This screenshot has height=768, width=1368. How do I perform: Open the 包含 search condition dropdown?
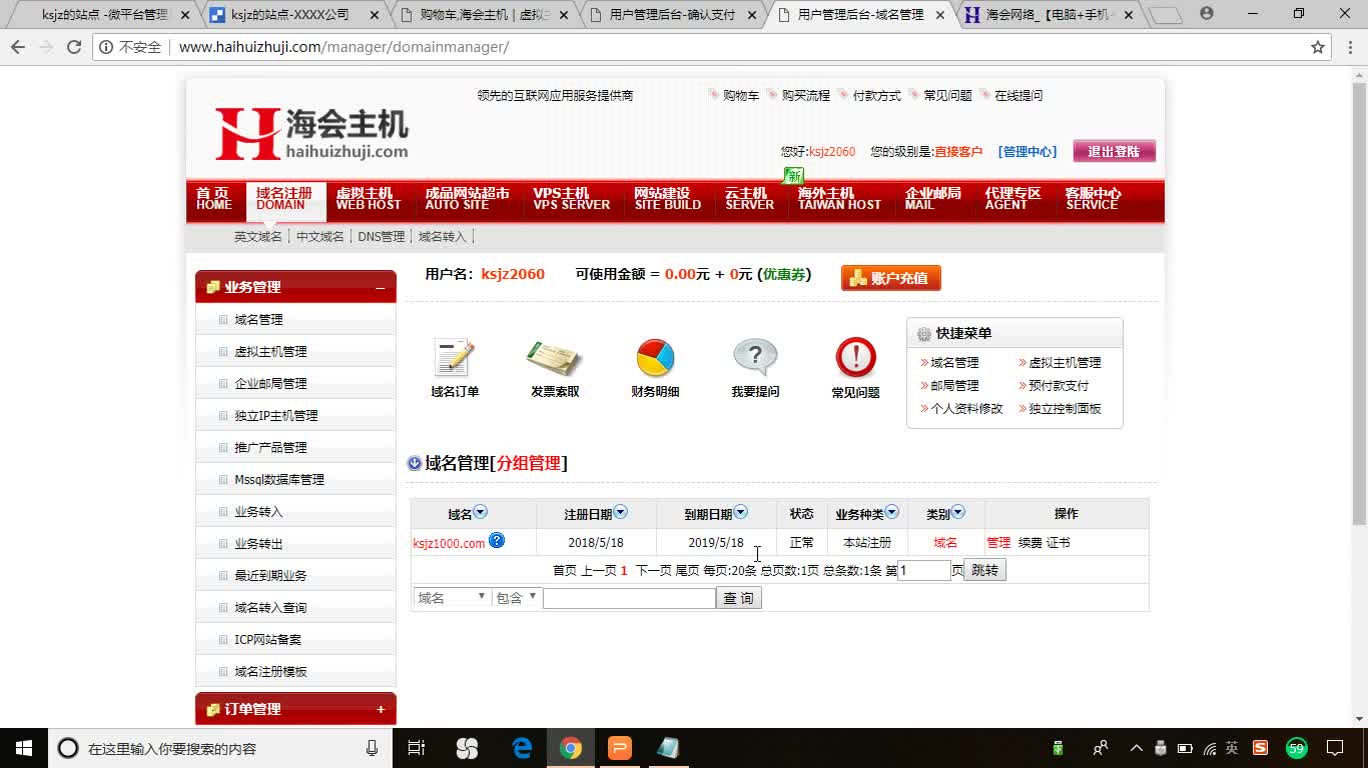(516, 597)
